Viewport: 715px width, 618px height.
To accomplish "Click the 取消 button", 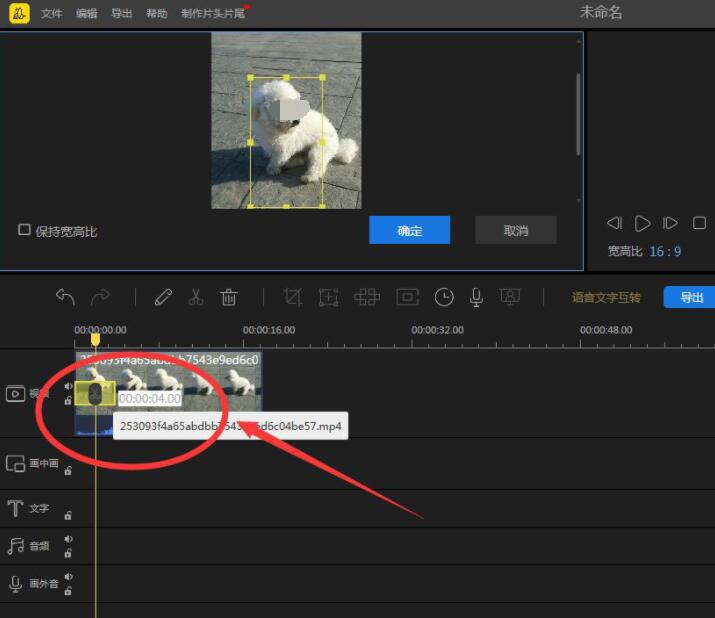I will coord(515,230).
